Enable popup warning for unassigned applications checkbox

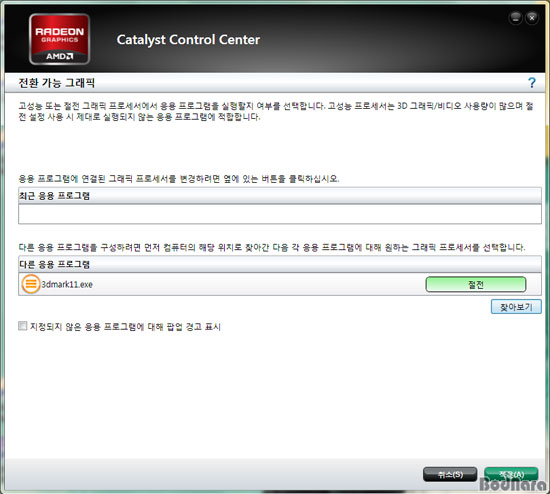pos(22,326)
